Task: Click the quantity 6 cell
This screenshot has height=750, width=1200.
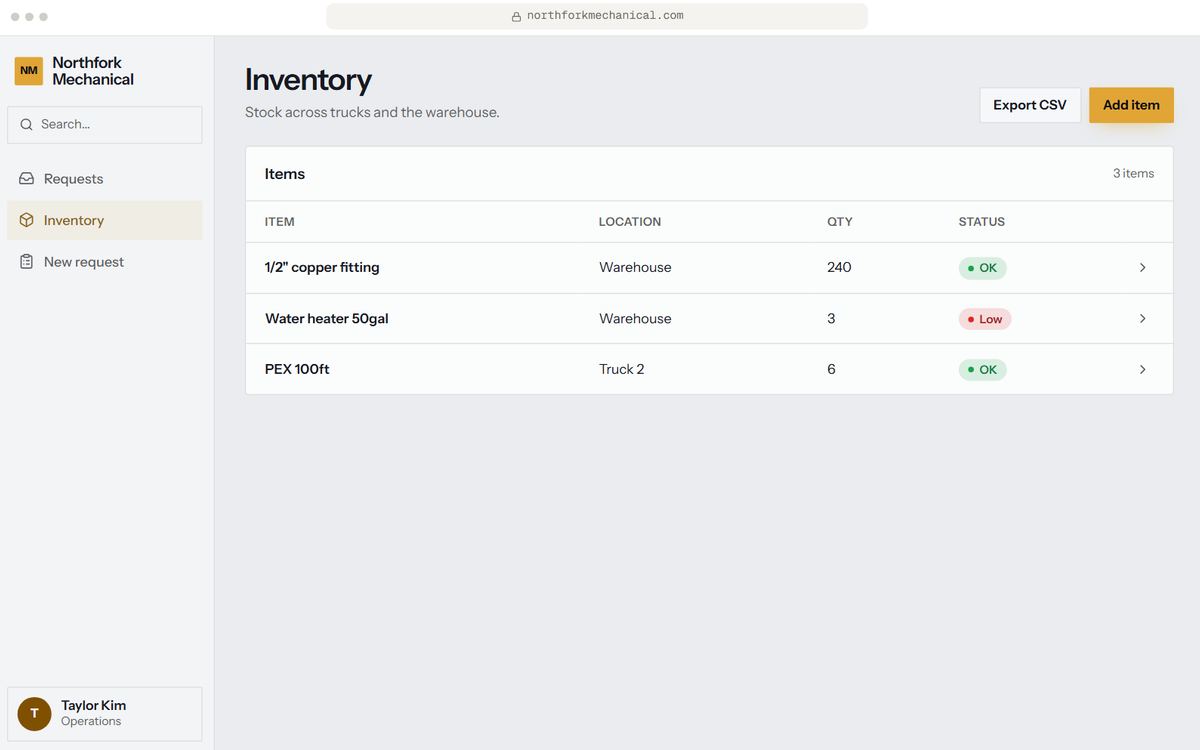Action: [831, 370]
